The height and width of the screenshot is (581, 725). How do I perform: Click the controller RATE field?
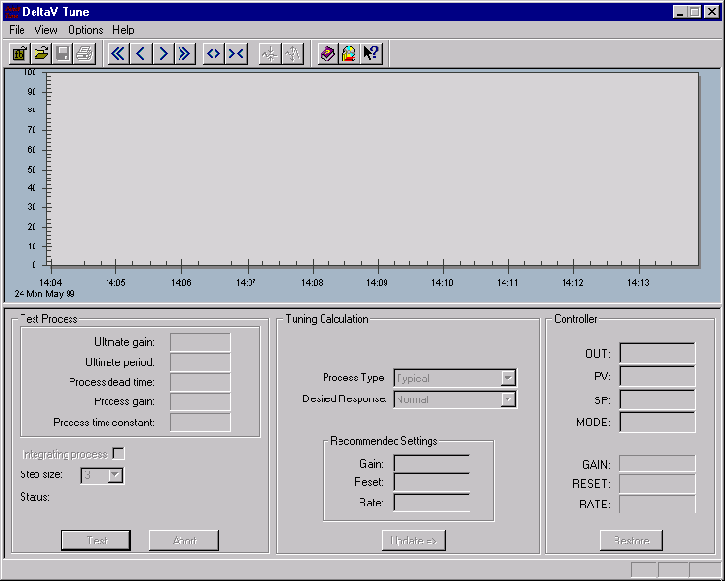coord(657,504)
